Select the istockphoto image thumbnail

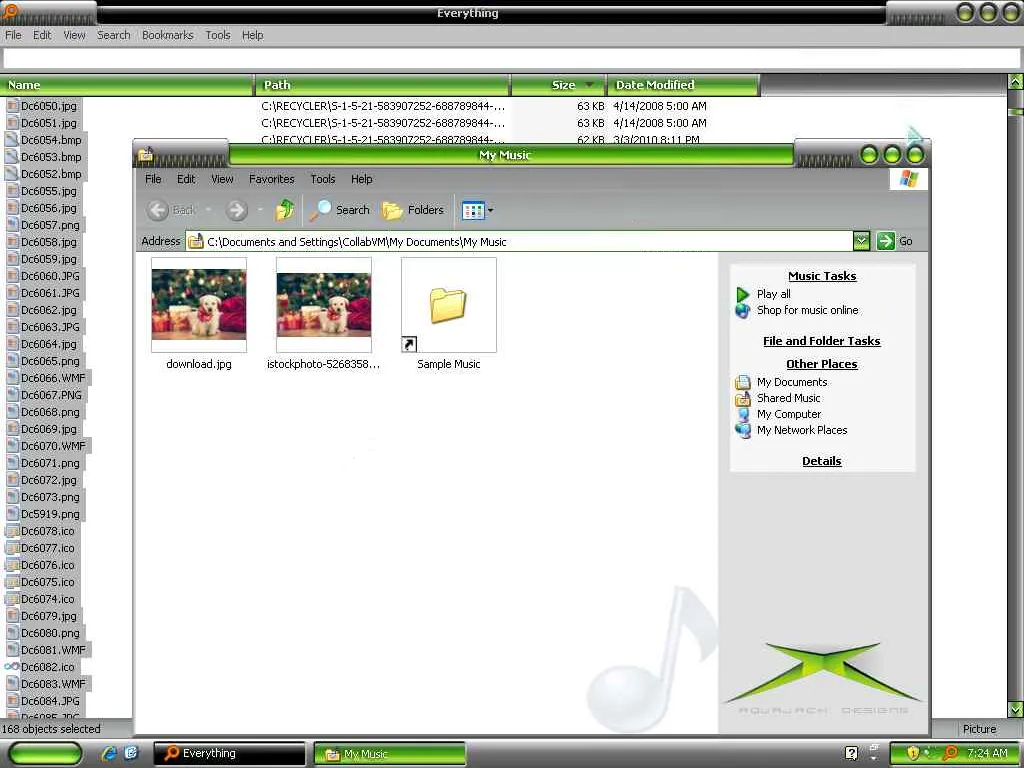(x=324, y=305)
